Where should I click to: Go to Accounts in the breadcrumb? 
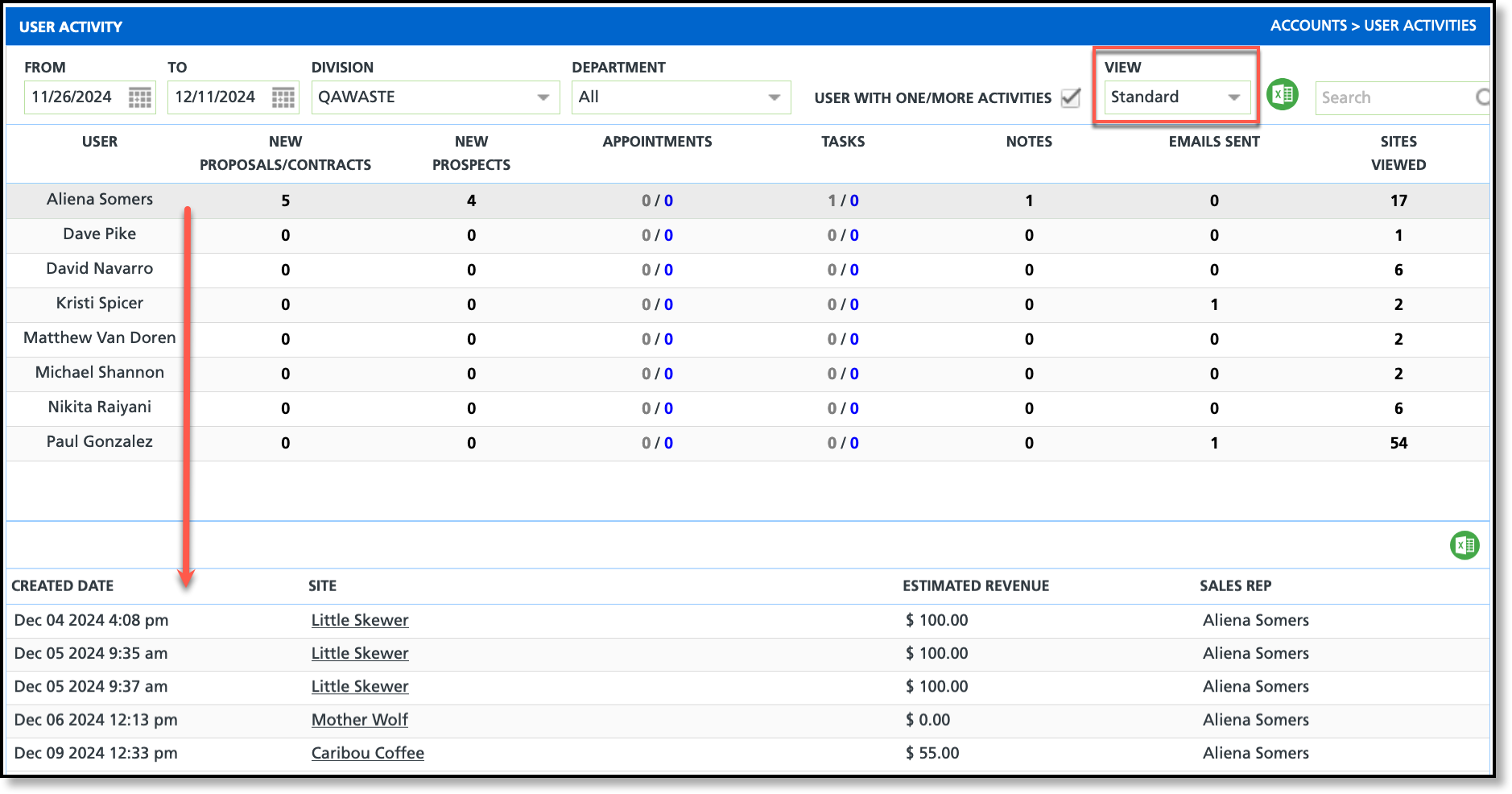coord(1308,26)
